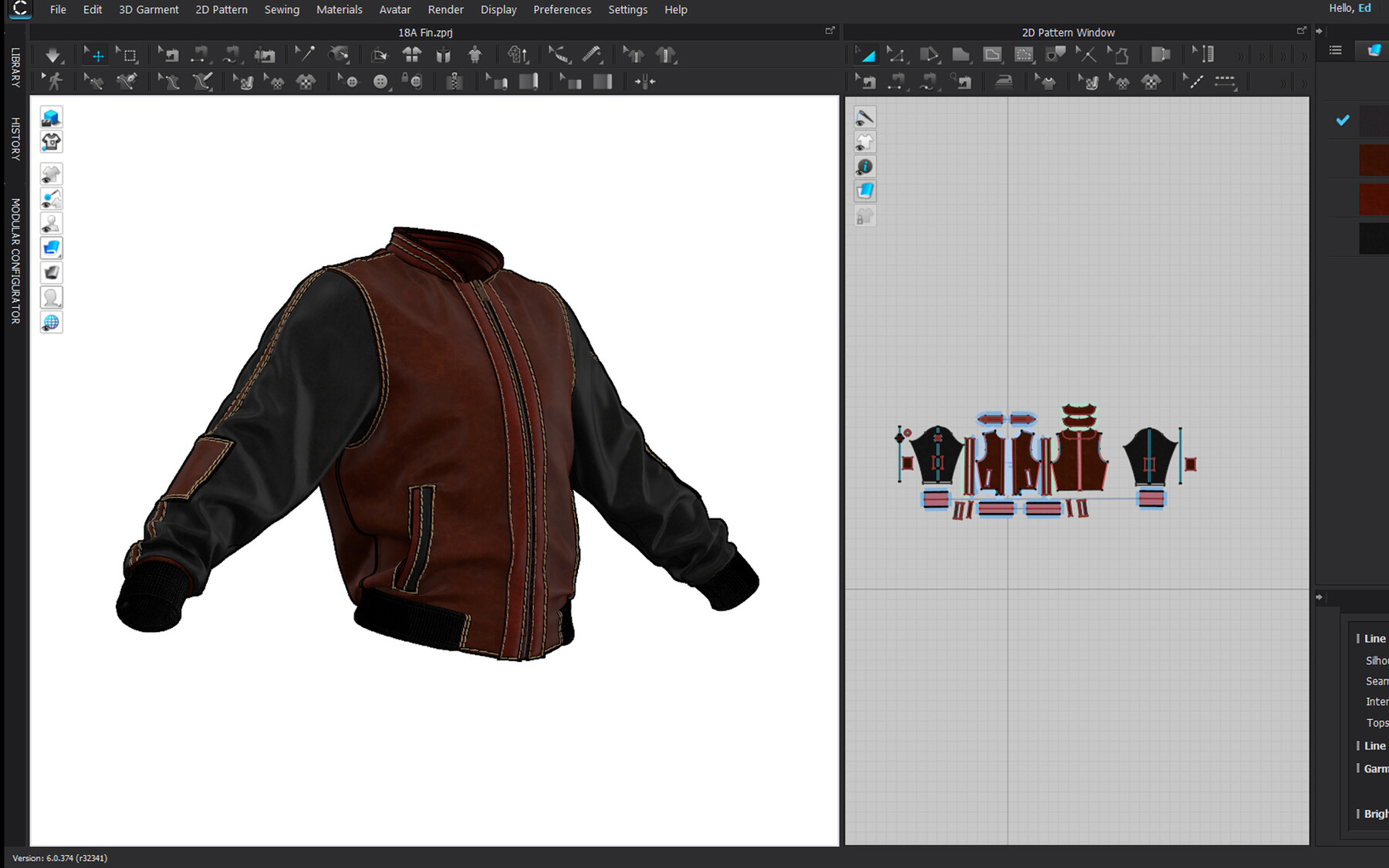1389x868 pixels.
Task: Toggle the 2D pattern information display
Action: (x=865, y=166)
